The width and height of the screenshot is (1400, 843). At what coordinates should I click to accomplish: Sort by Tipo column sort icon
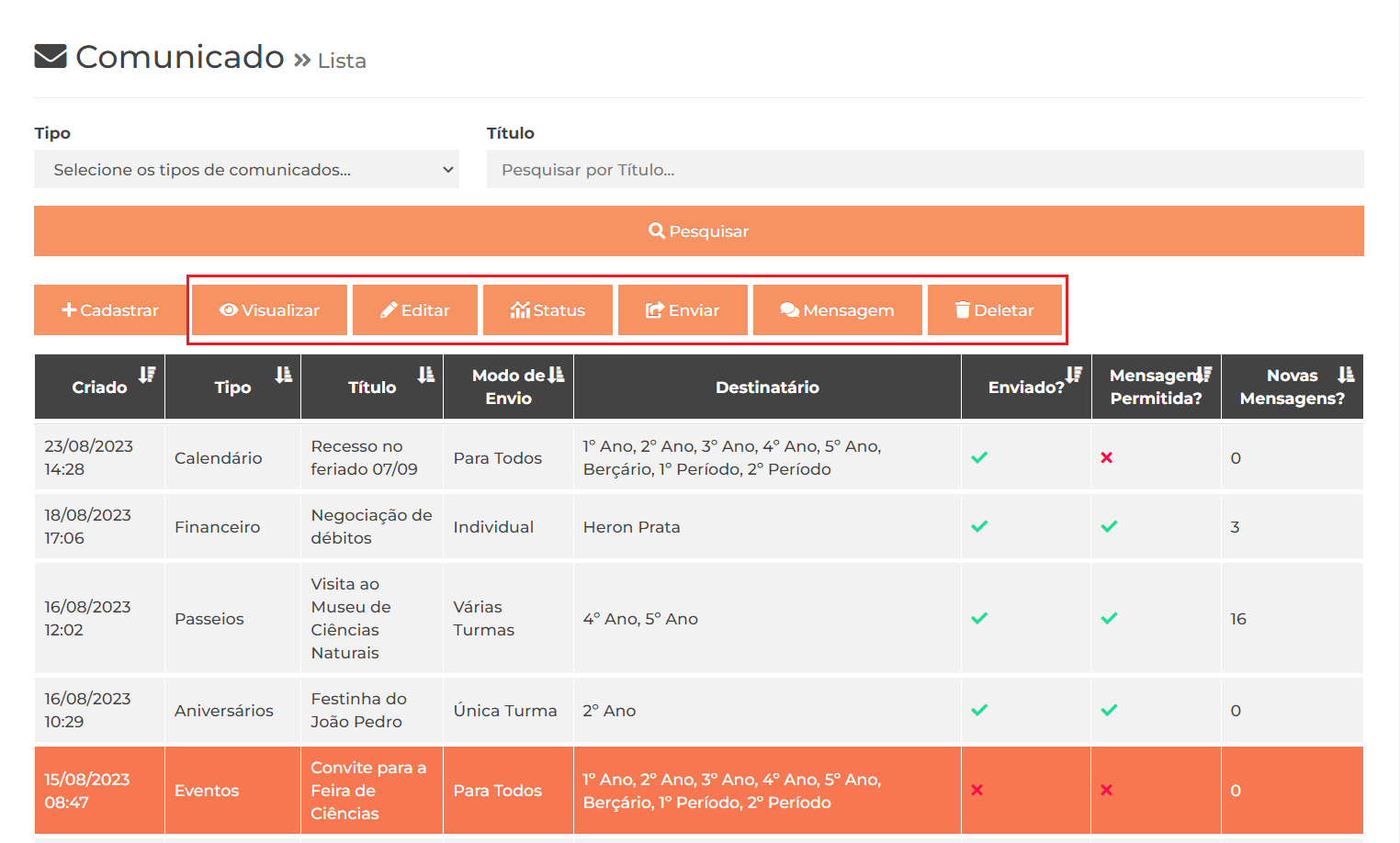click(x=283, y=375)
